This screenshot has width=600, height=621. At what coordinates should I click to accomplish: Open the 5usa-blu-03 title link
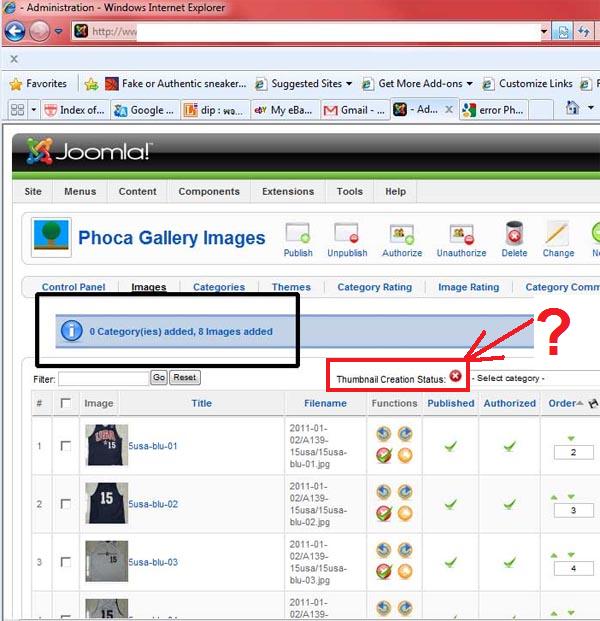(x=153, y=562)
